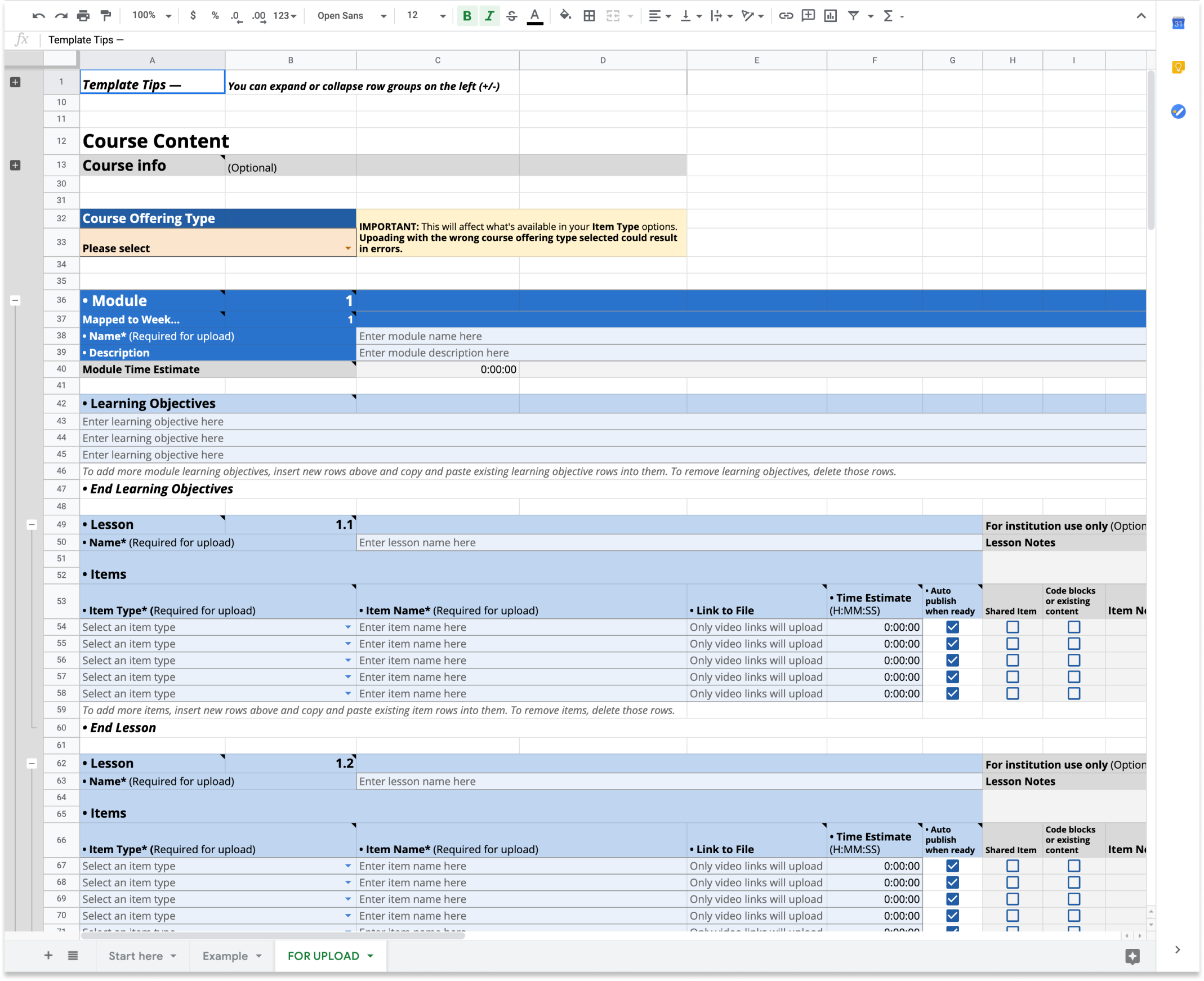The image size is (1204, 981).
Task: Collapse the Module row group at row 36
Action: point(16,301)
